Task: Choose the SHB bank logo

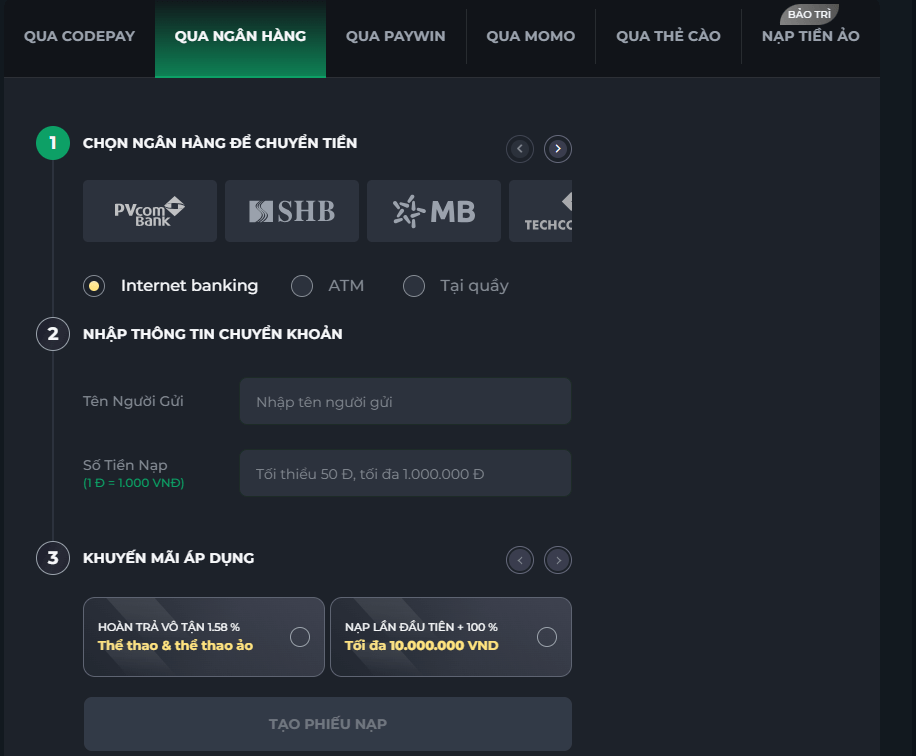Action: point(292,211)
